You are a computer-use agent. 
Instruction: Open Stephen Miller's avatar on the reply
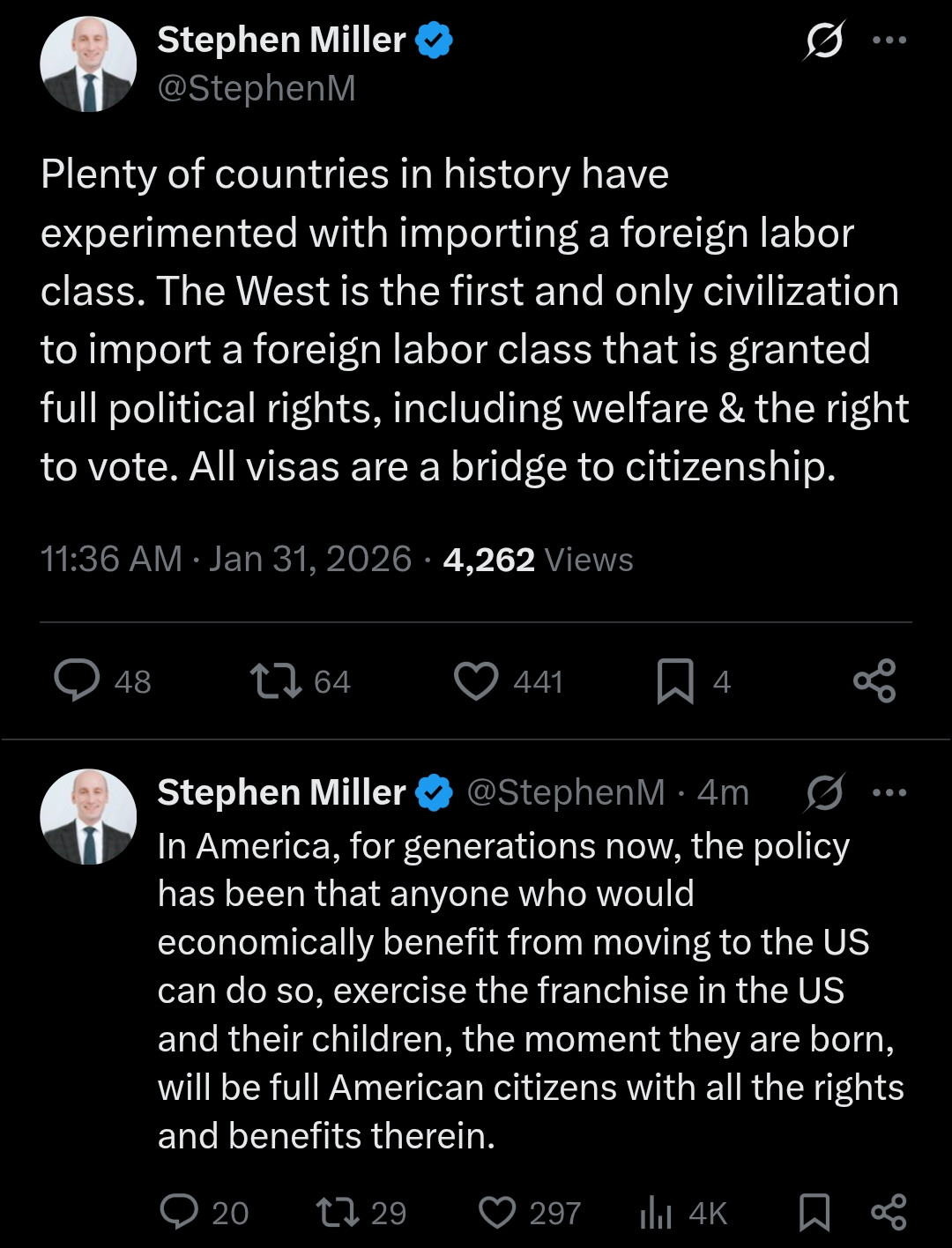[x=88, y=816]
